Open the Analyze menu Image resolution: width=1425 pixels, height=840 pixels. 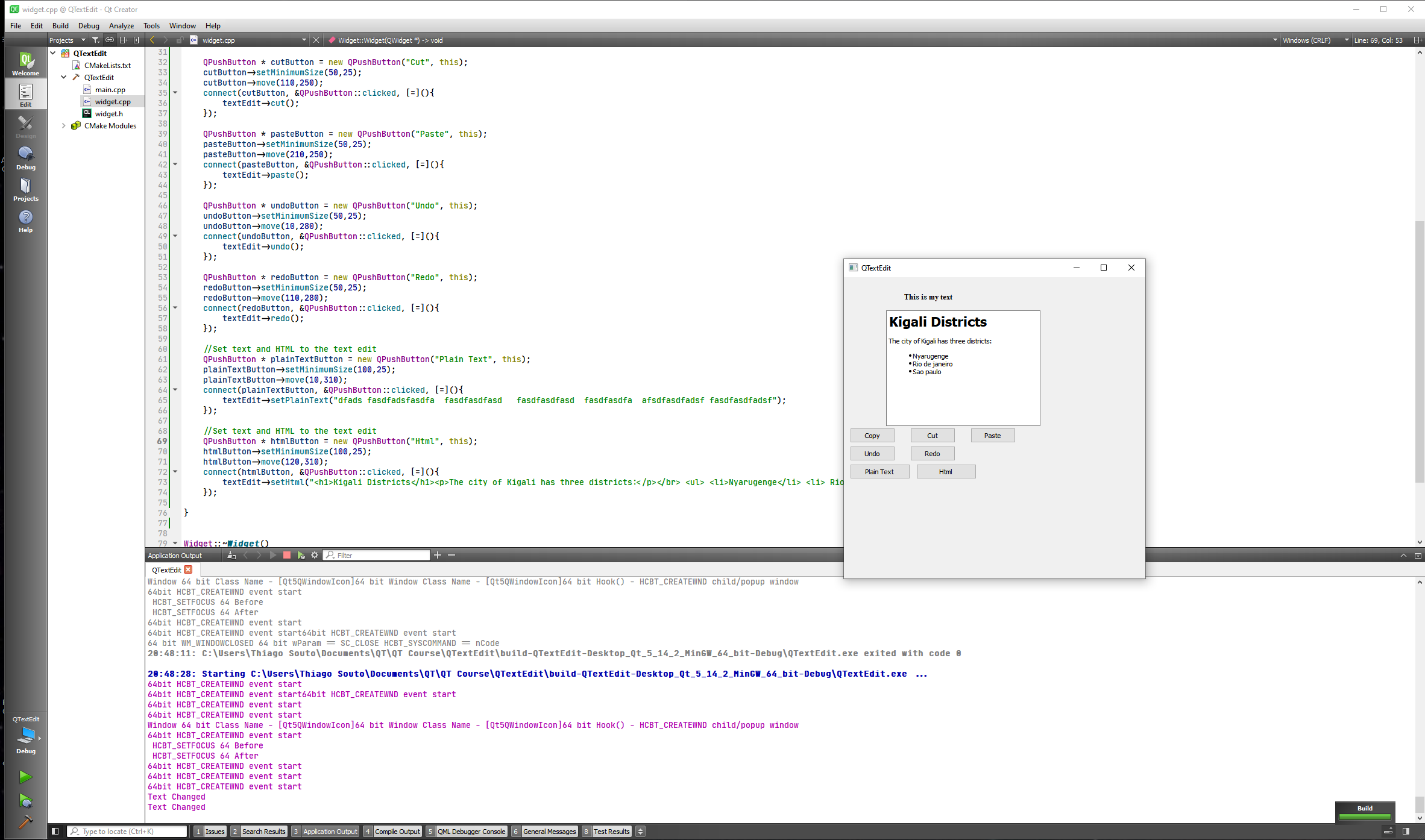pos(121,25)
